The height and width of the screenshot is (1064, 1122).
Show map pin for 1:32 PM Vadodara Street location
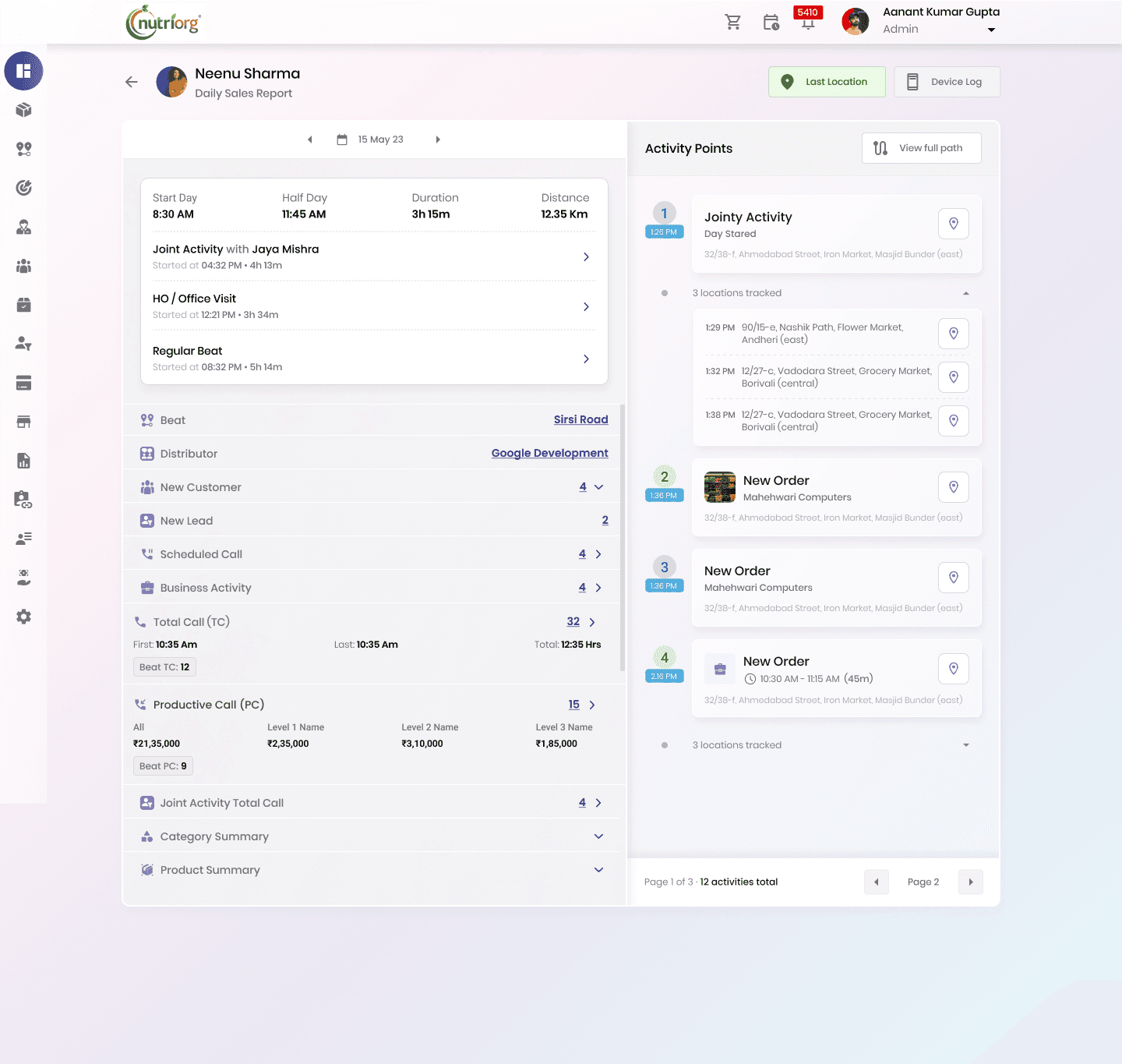click(954, 377)
